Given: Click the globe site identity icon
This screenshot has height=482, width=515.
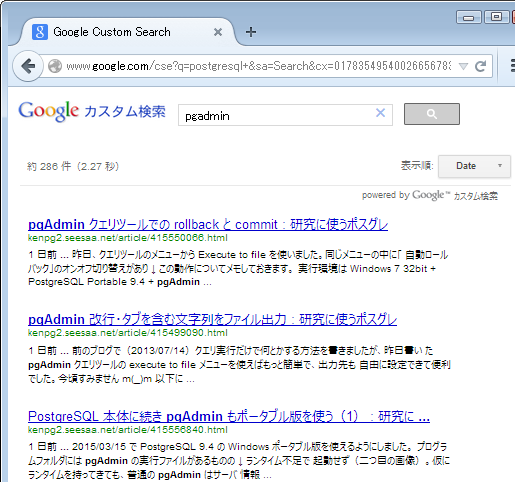Looking at the screenshot, I should tap(55, 66).
